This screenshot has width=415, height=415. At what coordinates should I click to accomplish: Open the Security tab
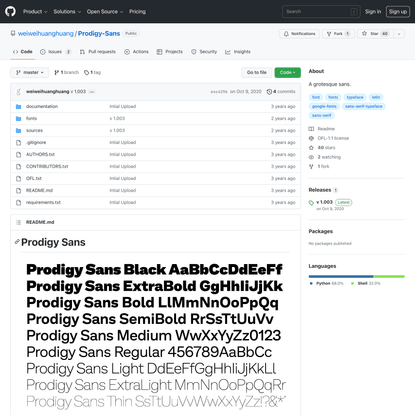coord(204,52)
